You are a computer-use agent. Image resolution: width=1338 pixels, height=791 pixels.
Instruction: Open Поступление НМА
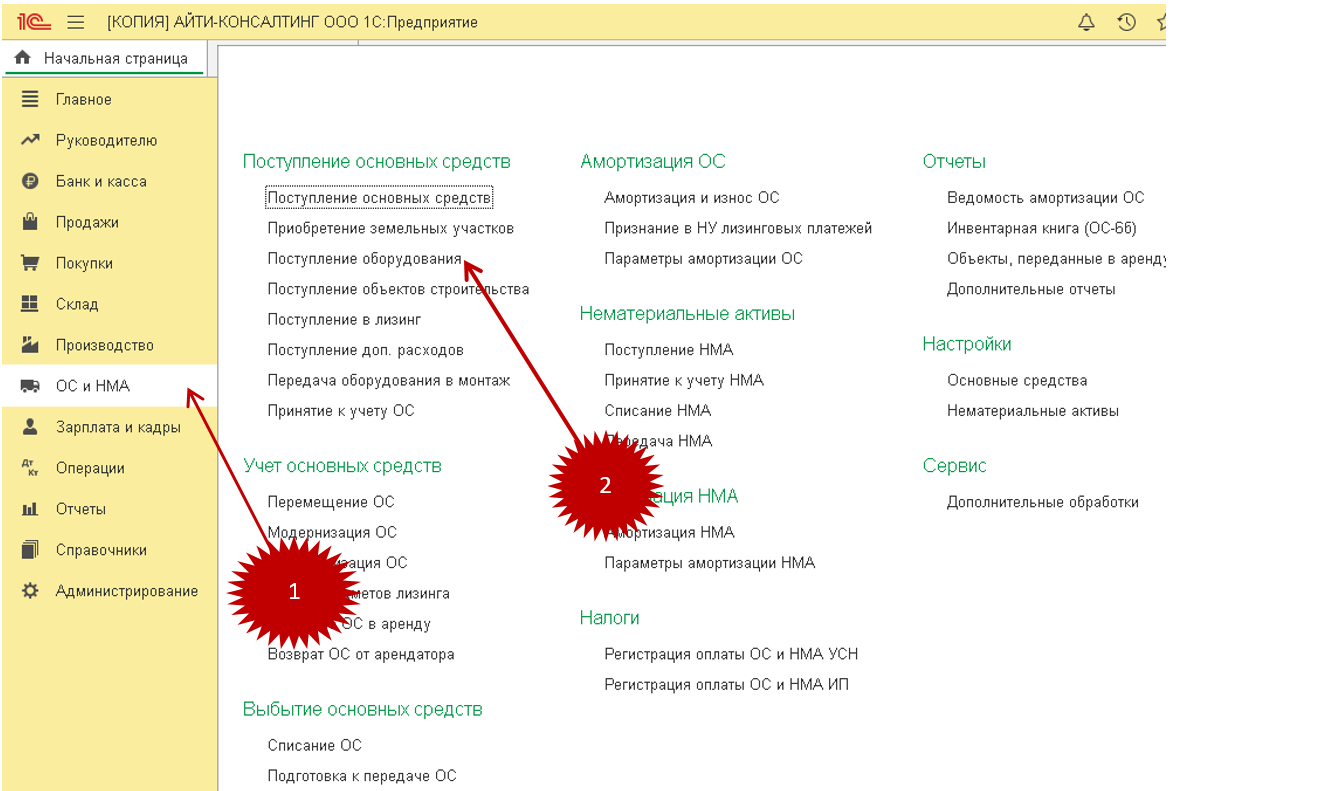669,350
